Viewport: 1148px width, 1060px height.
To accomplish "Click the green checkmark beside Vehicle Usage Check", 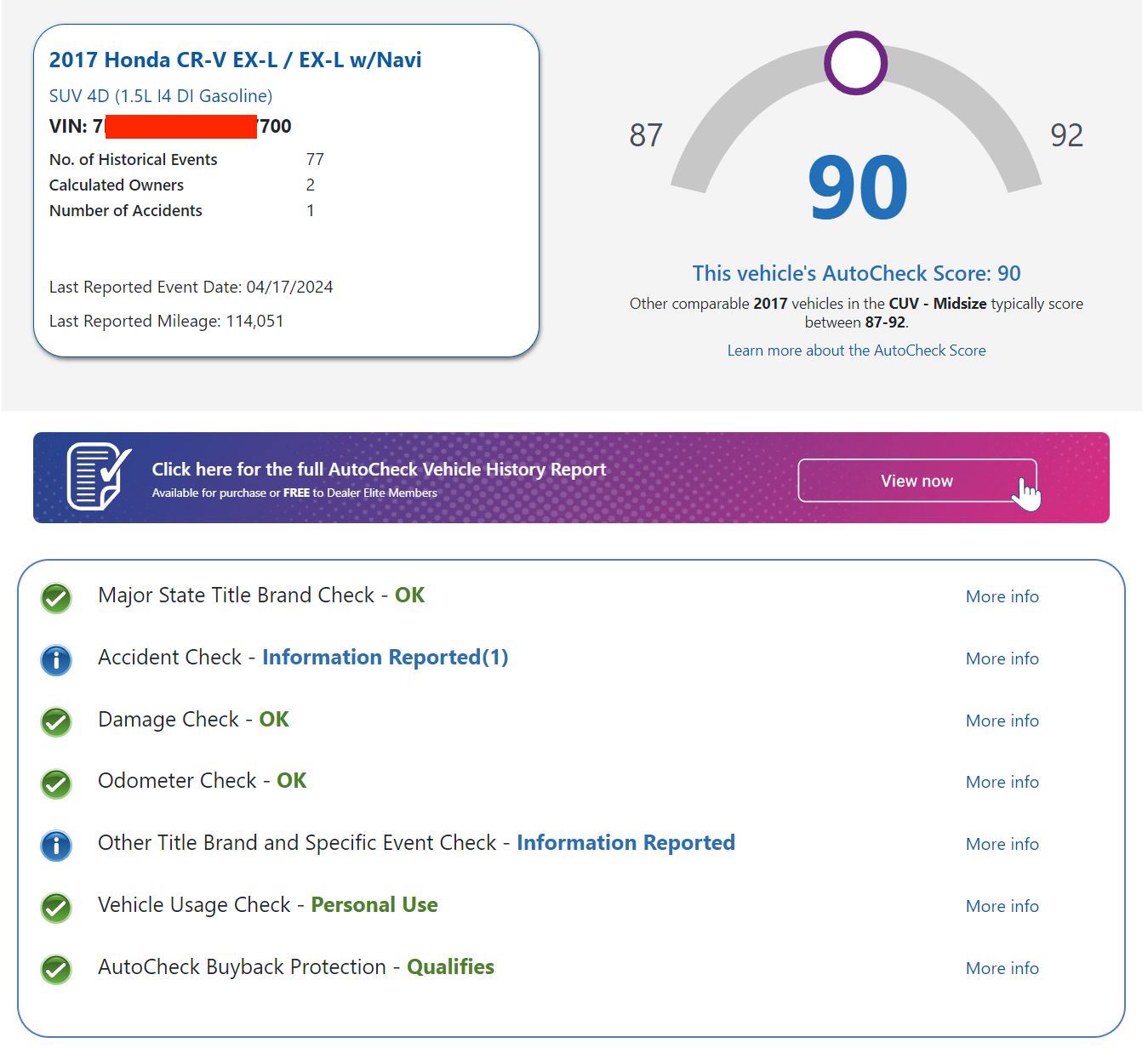I will click(x=56, y=907).
